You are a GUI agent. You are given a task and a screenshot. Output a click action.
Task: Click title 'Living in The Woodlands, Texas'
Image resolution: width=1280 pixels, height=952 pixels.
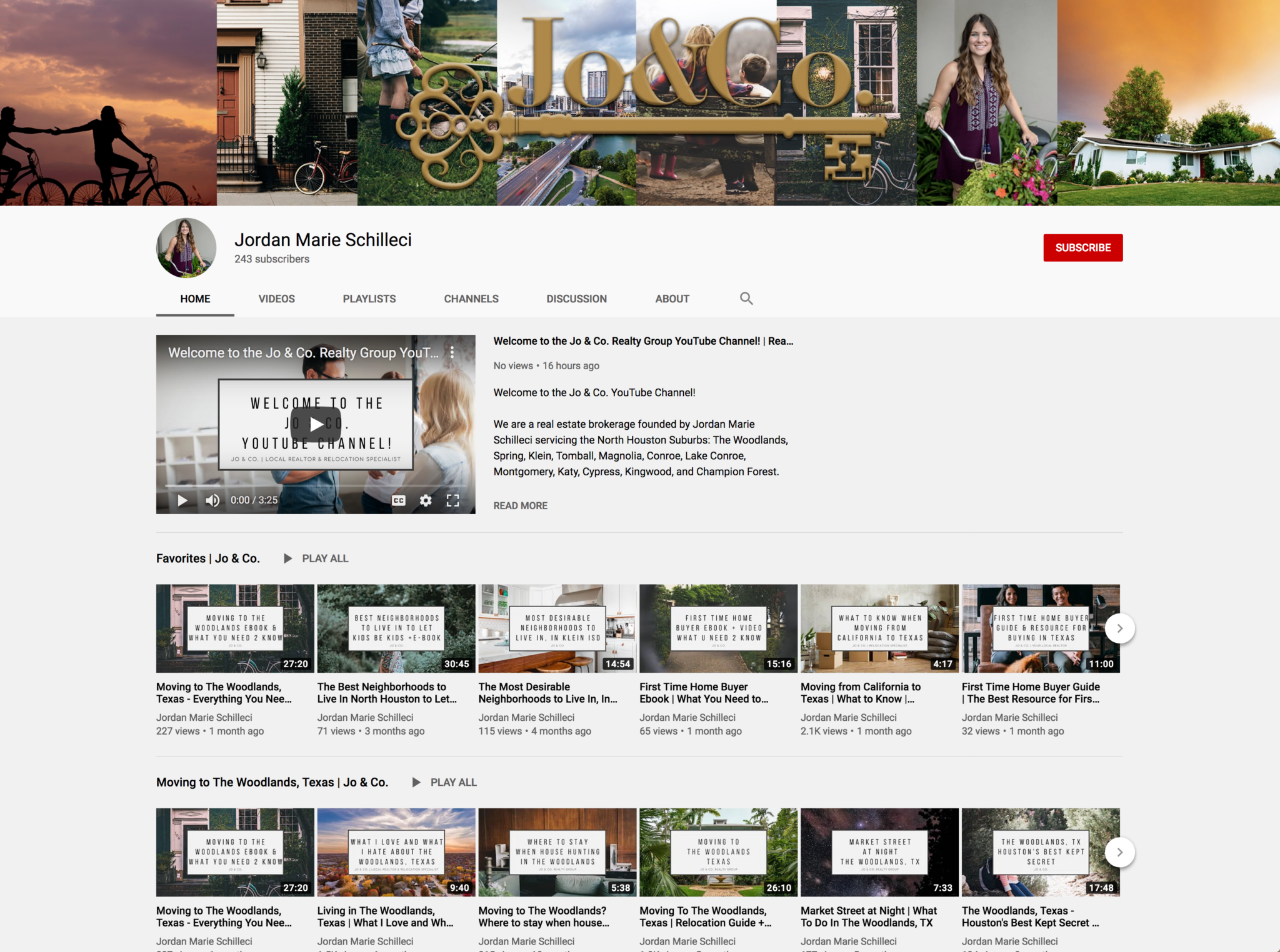click(x=386, y=916)
